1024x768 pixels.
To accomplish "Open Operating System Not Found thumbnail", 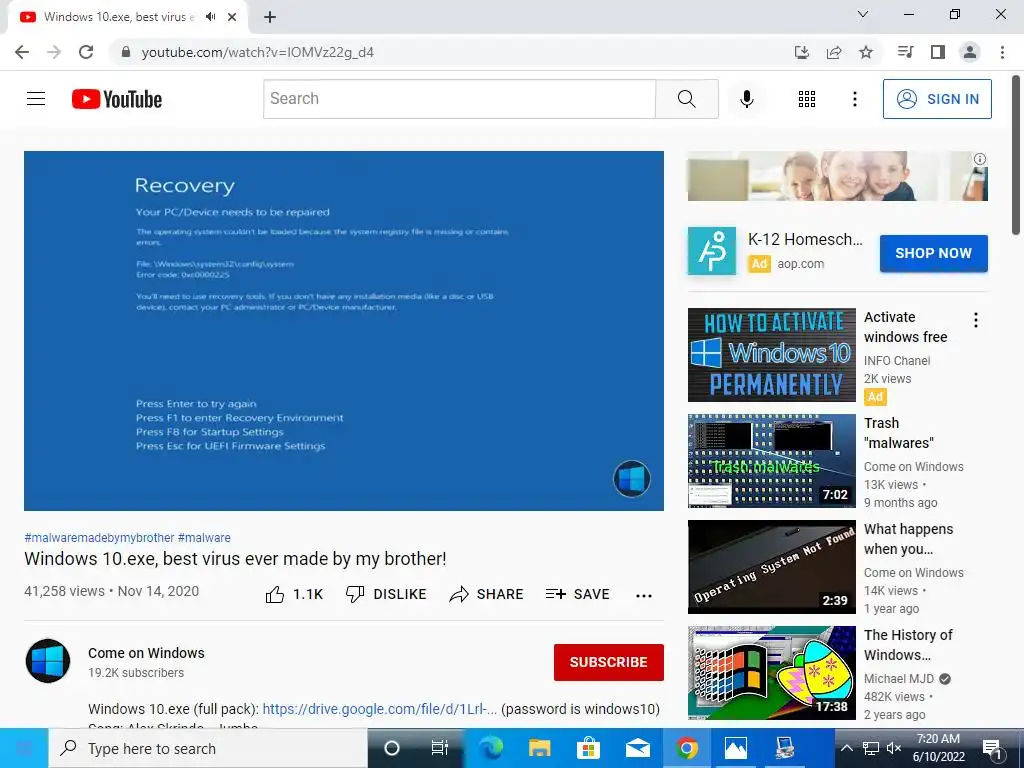I will pos(771,567).
